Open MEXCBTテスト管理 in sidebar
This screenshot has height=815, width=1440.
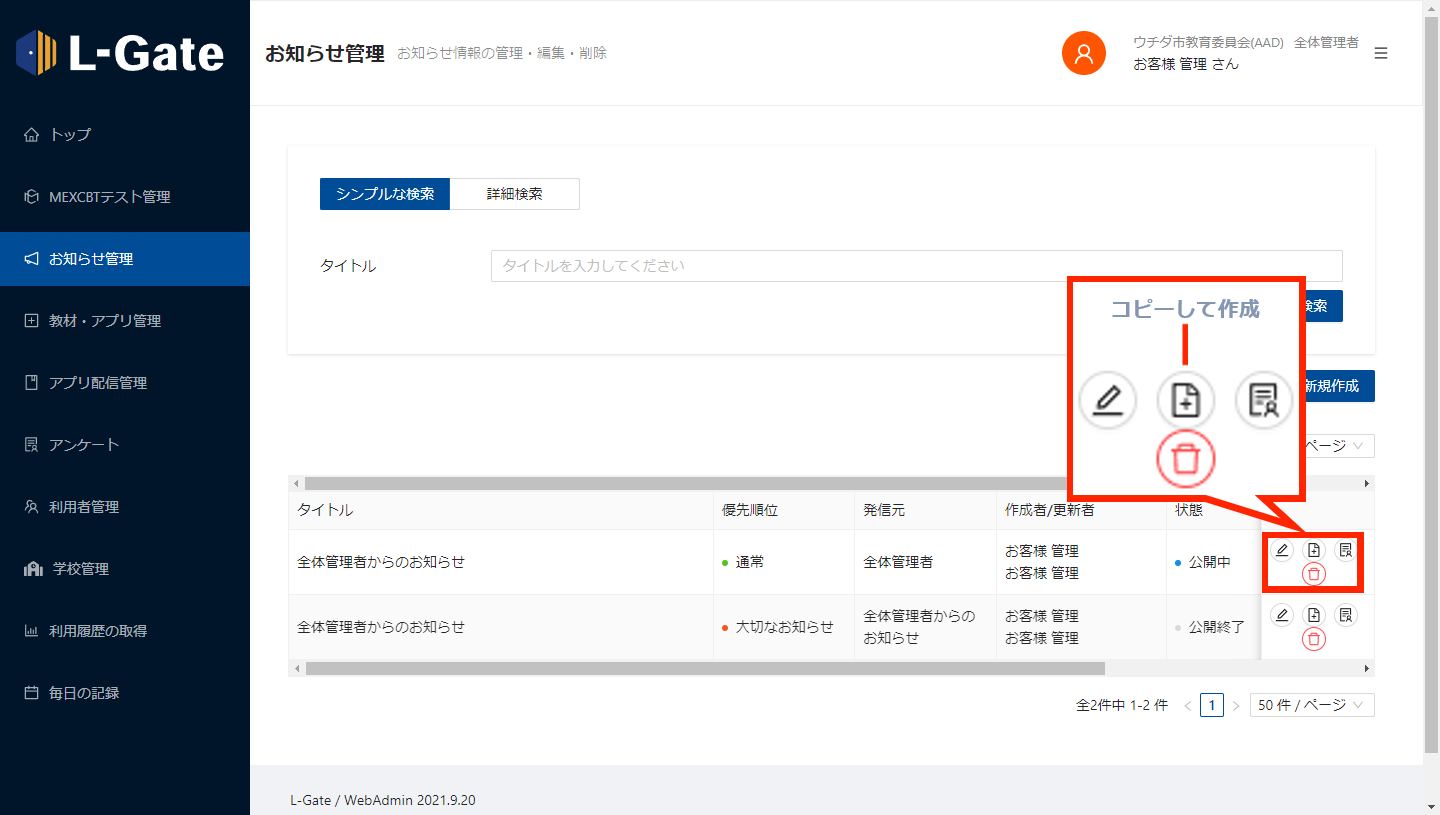point(110,197)
